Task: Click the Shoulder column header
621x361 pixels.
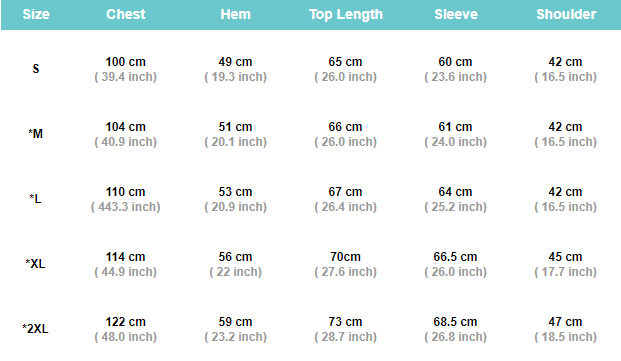Action: pyautogui.click(x=566, y=14)
